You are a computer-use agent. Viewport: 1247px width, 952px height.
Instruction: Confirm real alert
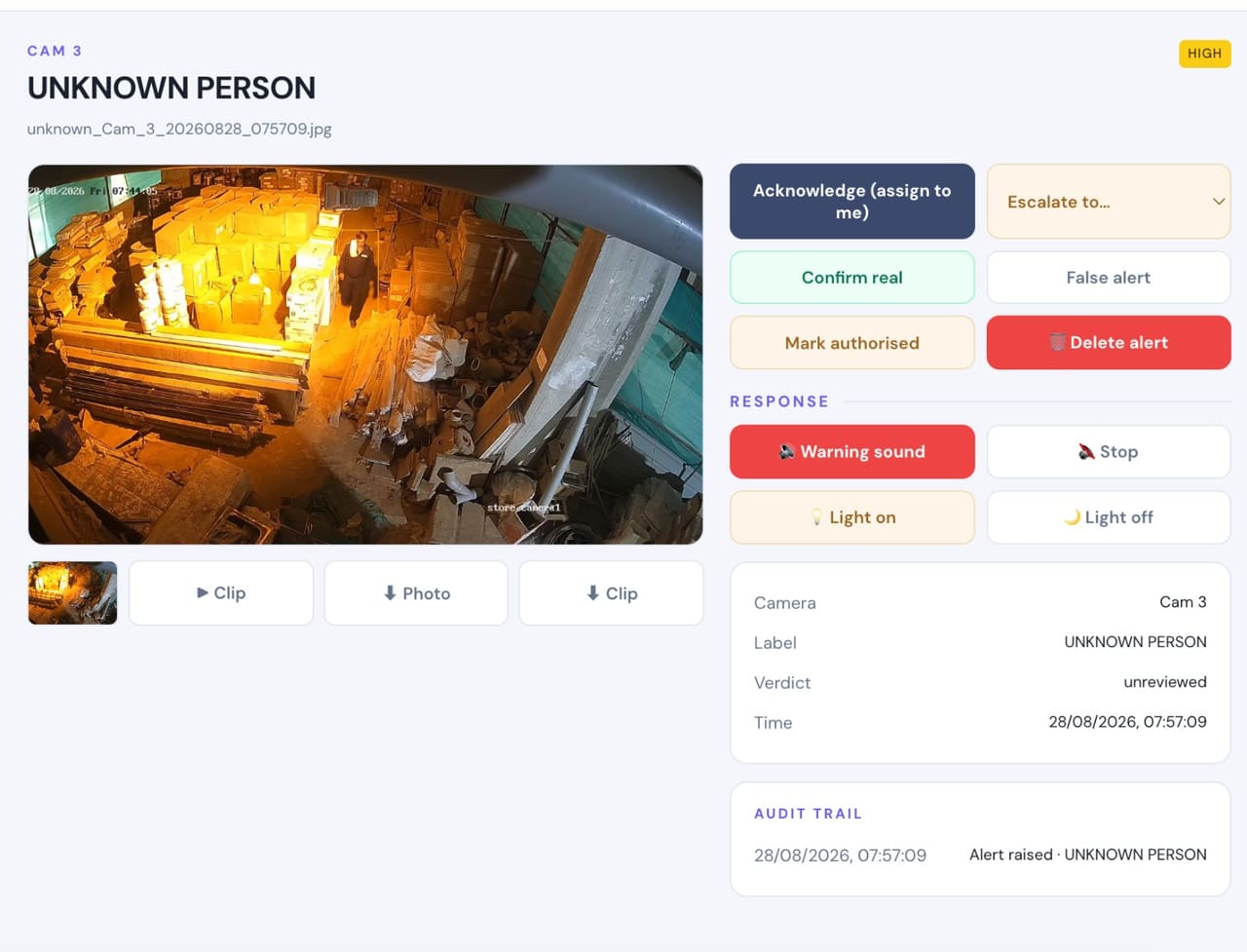[x=852, y=278]
